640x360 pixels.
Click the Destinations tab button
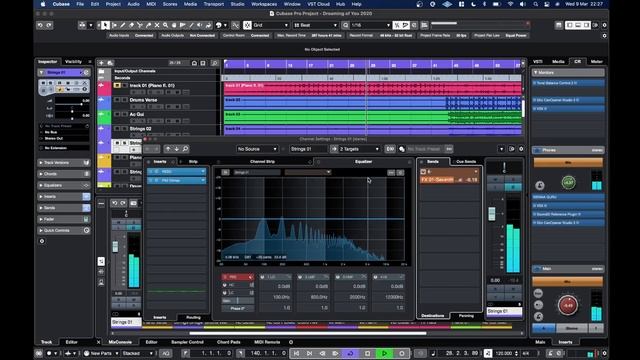[433, 316]
